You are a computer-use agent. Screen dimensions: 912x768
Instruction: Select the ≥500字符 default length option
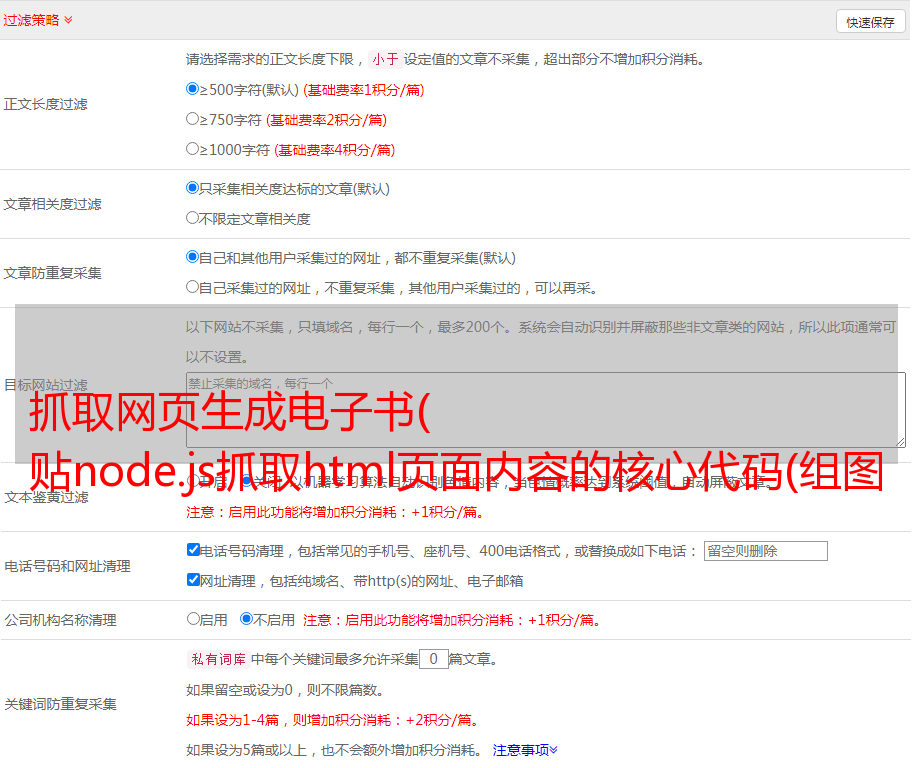point(193,89)
